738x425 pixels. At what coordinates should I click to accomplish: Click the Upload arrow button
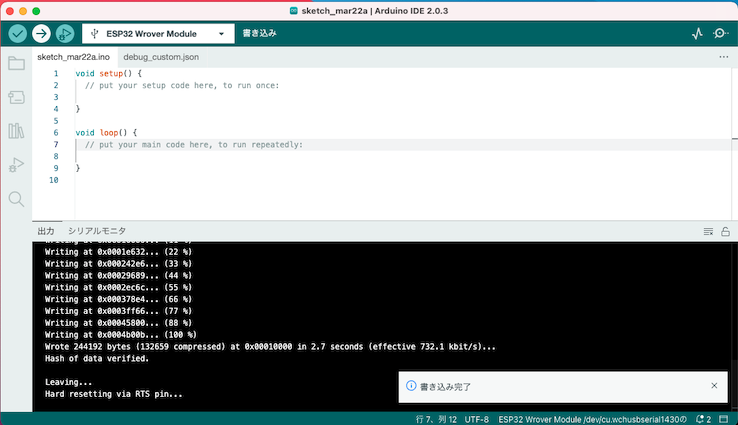[41, 33]
